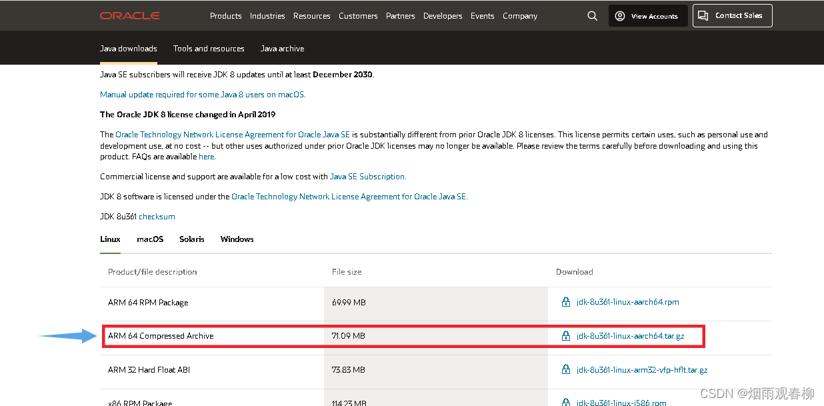Click the 'ARM 64 Compressed Archive' text
824x406 pixels.
click(x=160, y=336)
